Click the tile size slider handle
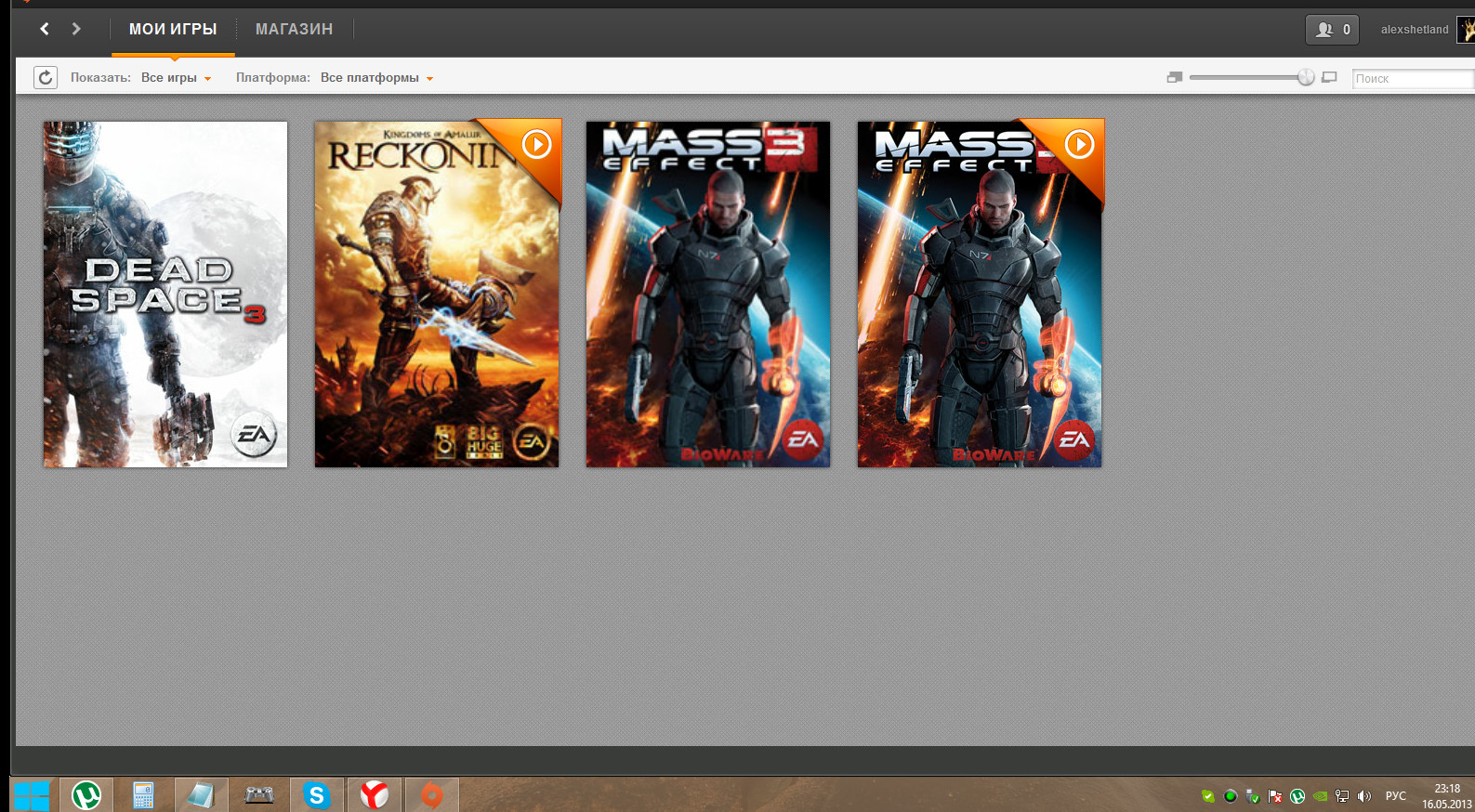The image size is (1475, 812). 1306,77
